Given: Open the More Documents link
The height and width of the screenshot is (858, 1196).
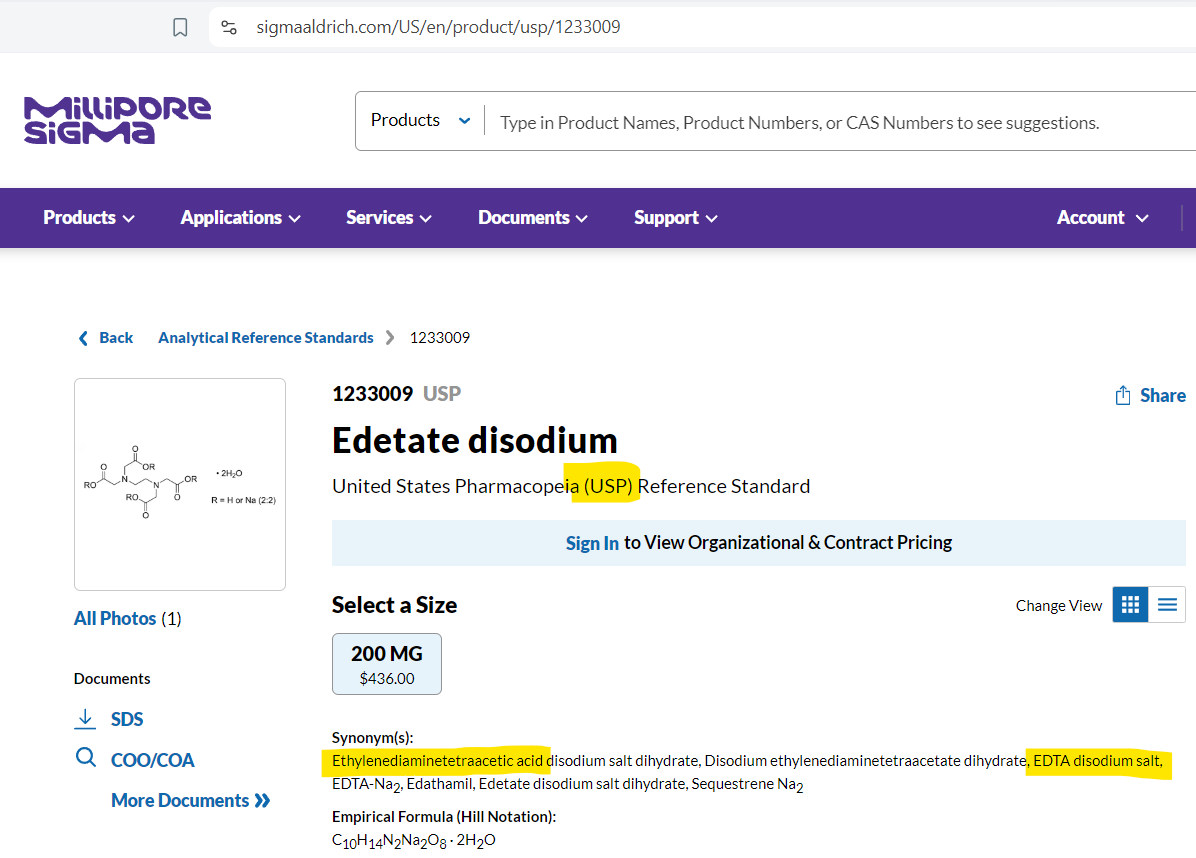Looking at the screenshot, I should click(180, 800).
